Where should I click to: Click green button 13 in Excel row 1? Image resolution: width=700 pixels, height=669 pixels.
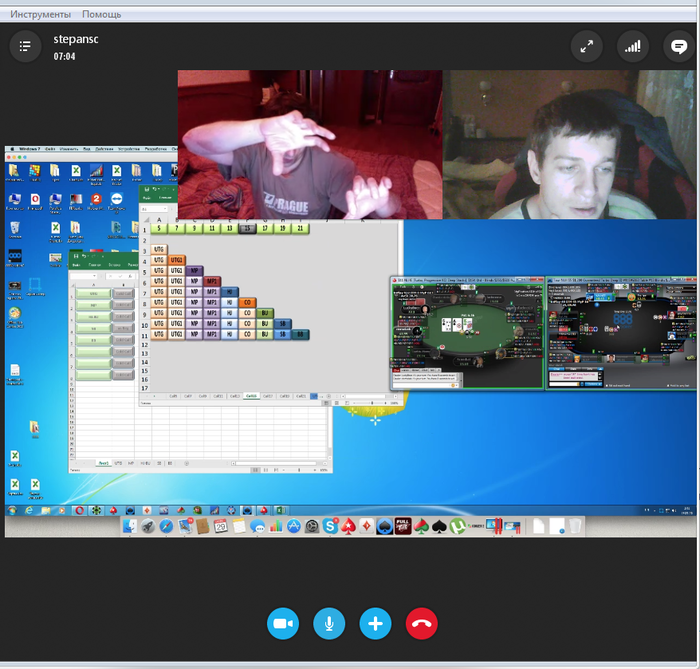pyautogui.click(x=229, y=229)
